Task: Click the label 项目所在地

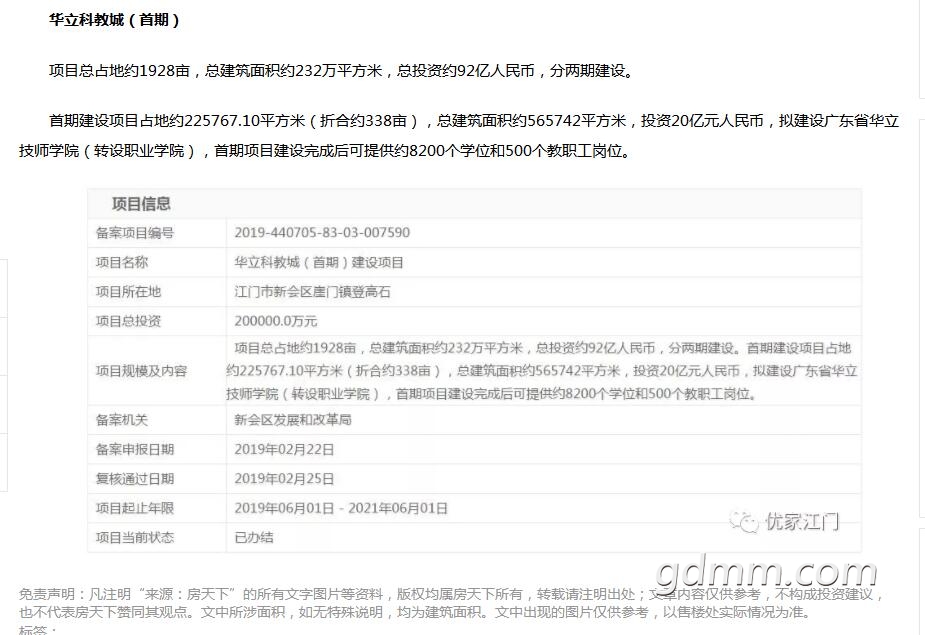Action: tap(129, 292)
